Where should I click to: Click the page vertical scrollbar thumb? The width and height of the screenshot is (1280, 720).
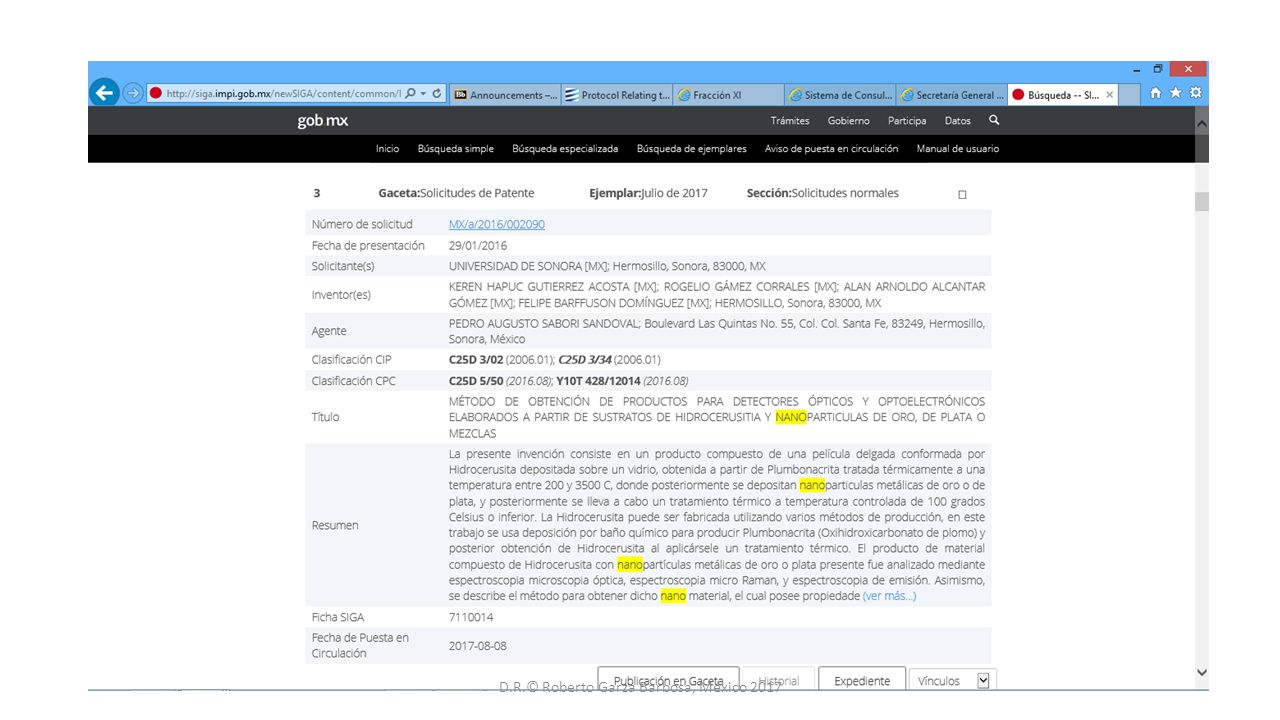click(1202, 201)
